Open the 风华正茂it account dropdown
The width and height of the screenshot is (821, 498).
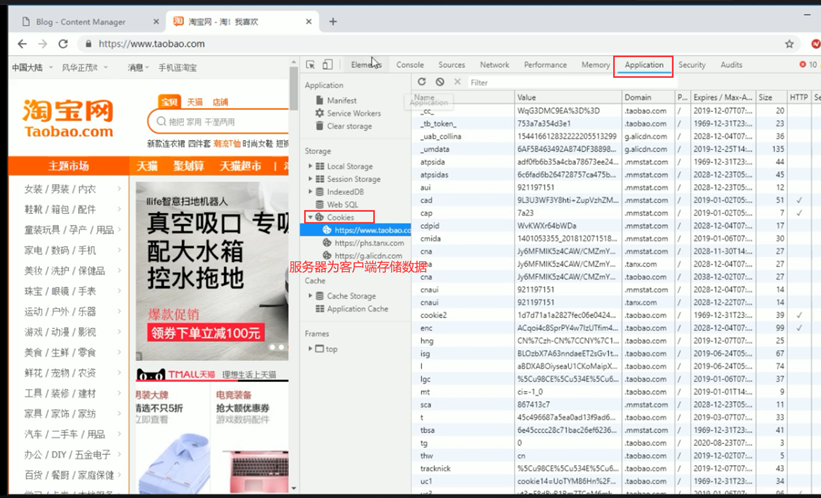84,68
